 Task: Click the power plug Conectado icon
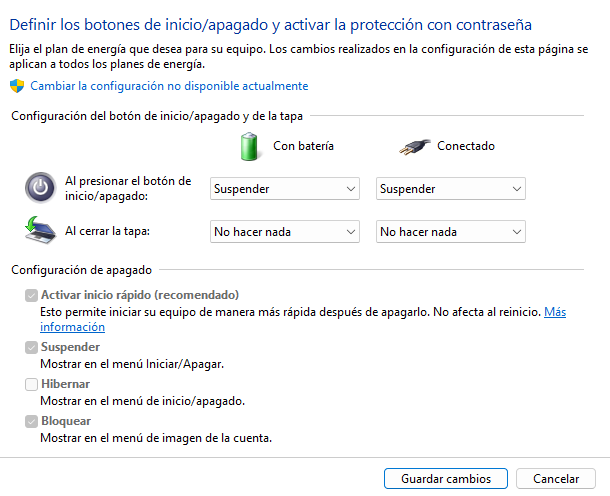coord(415,147)
